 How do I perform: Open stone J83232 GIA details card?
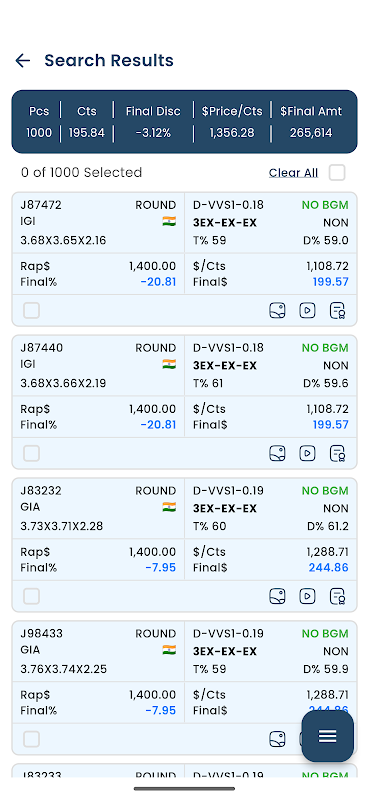(x=184, y=544)
